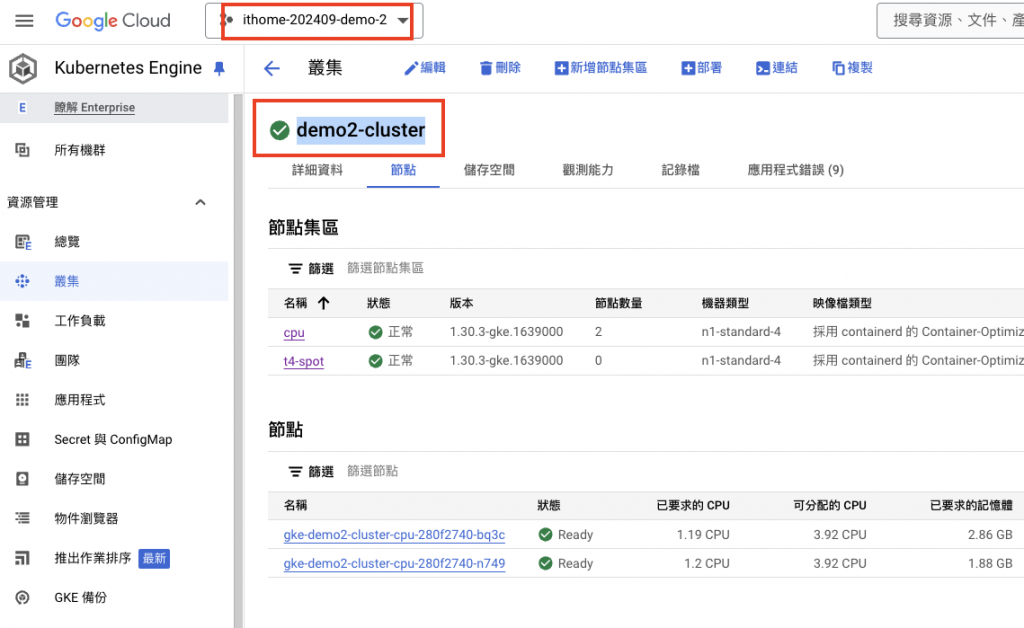The width and height of the screenshot is (1024, 628).
Task: Click the 物件瀏覽器 list icon
Action: (x=22, y=518)
